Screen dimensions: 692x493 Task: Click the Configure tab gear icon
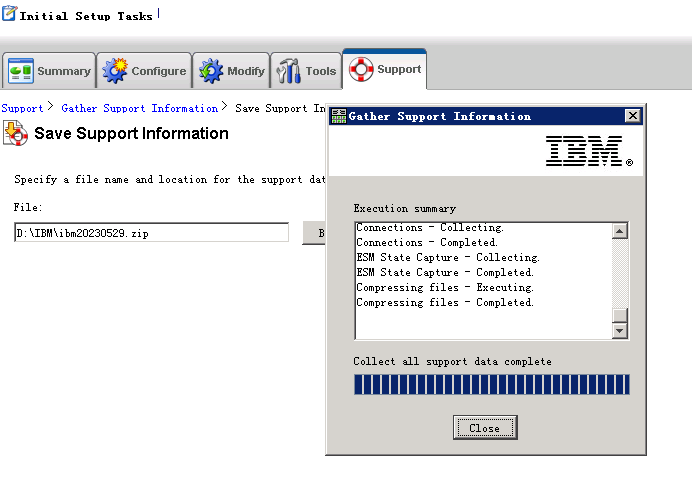pyautogui.click(x=115, y=71)
